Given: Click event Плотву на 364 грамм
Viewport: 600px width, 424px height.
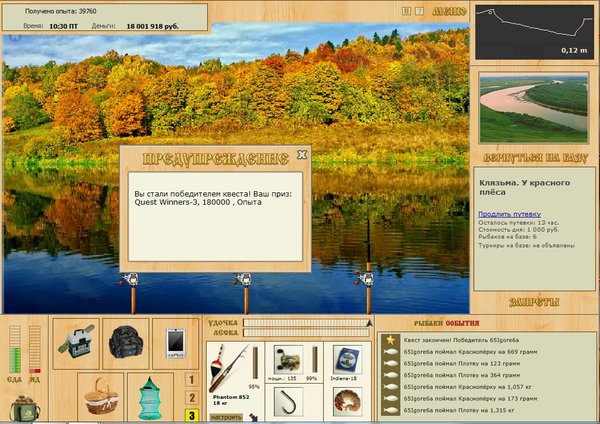Looking at the screenshot, I should pos(461,375).
